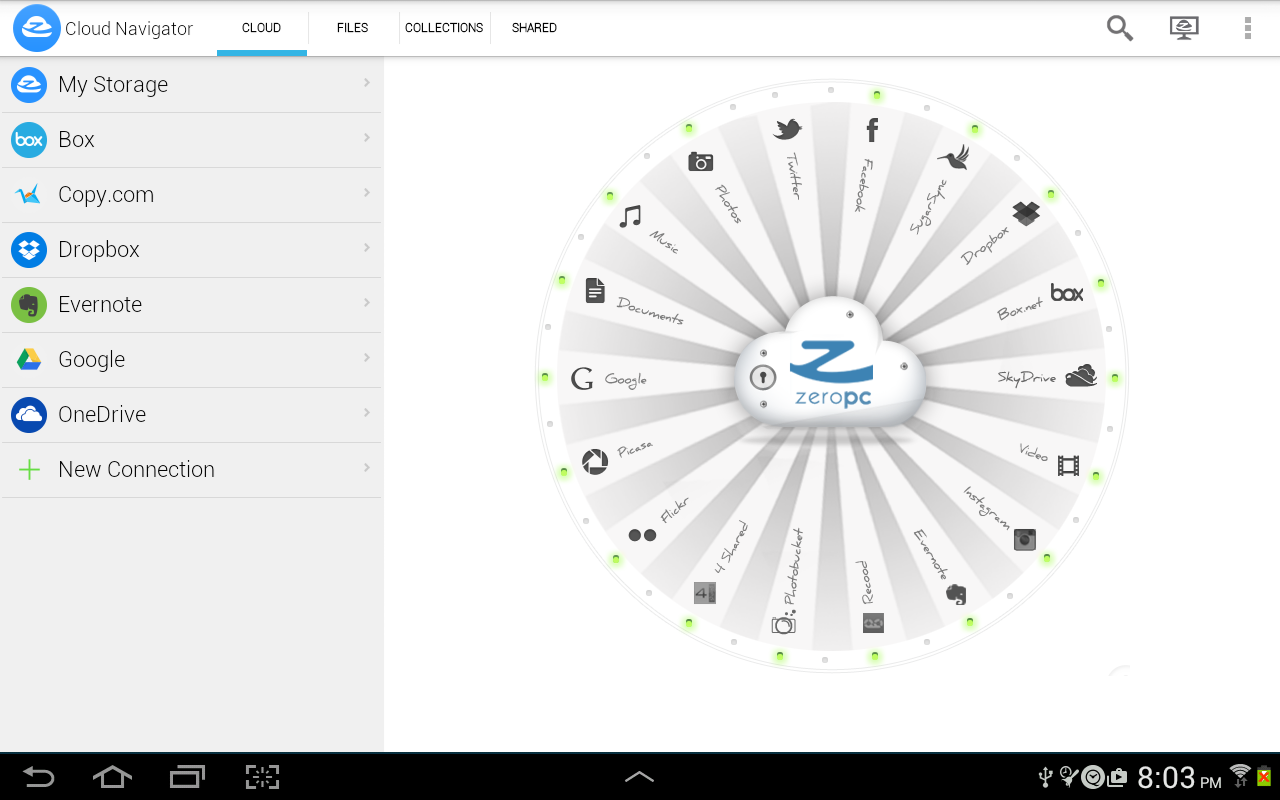Tap the 4Shared icon on the wheel

coord(705,593)
